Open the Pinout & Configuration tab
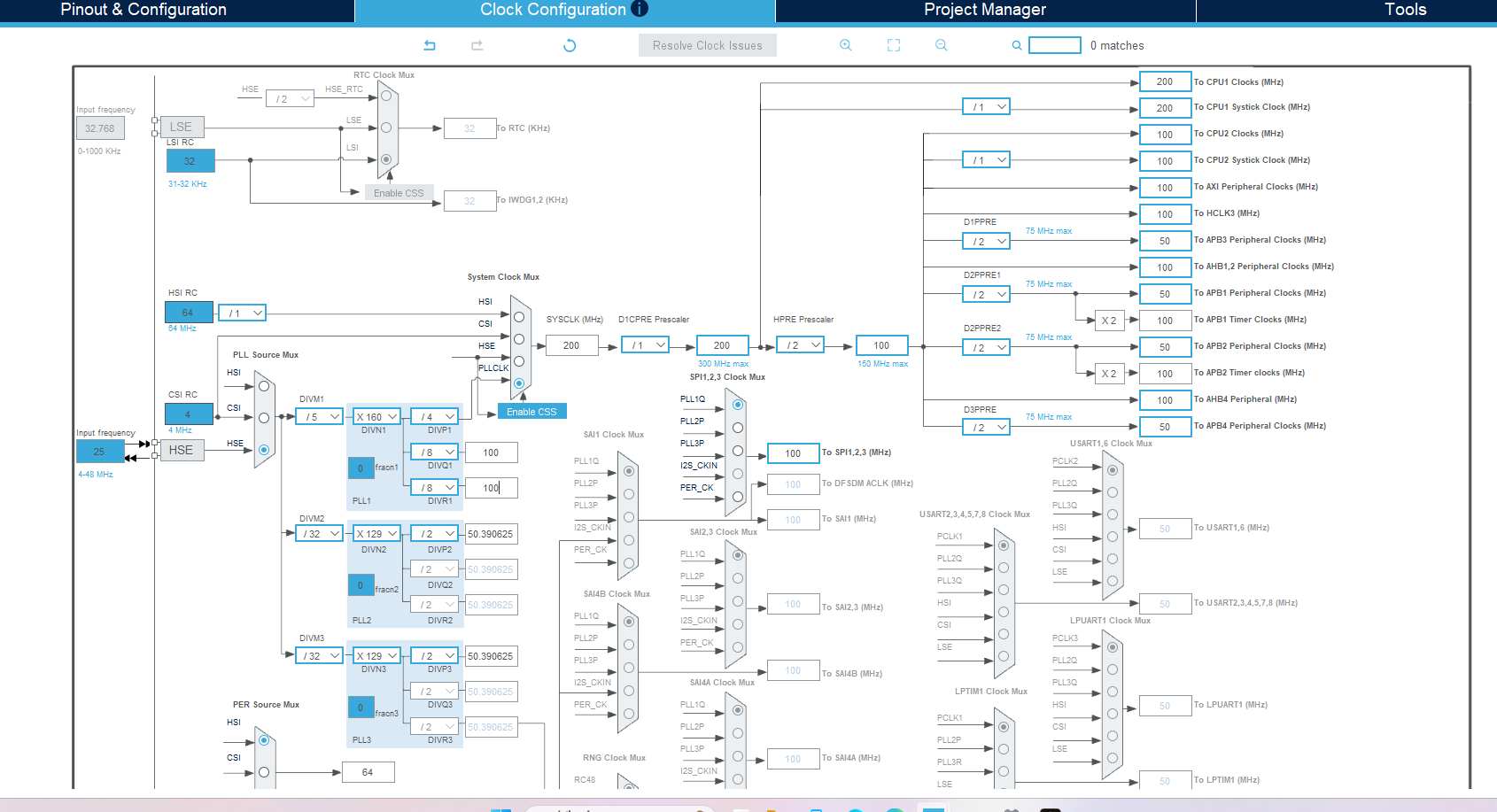 pyautogui.click(x=143, y=10)
